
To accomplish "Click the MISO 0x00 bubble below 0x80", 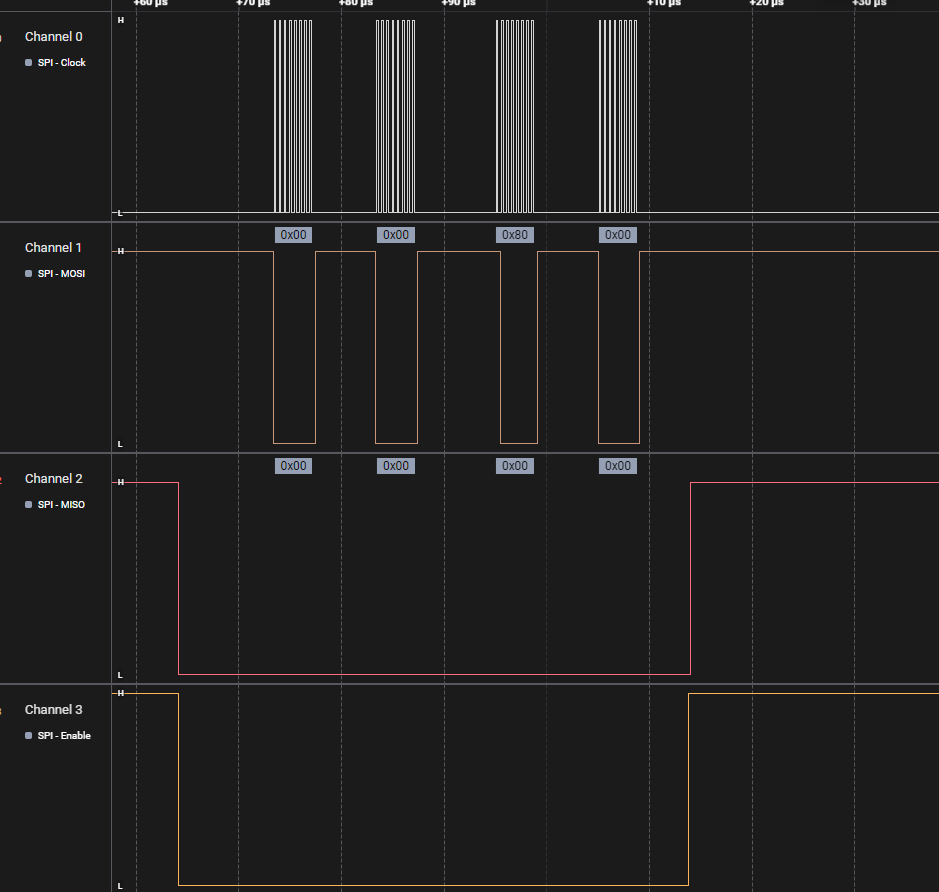I will (515, 466).
